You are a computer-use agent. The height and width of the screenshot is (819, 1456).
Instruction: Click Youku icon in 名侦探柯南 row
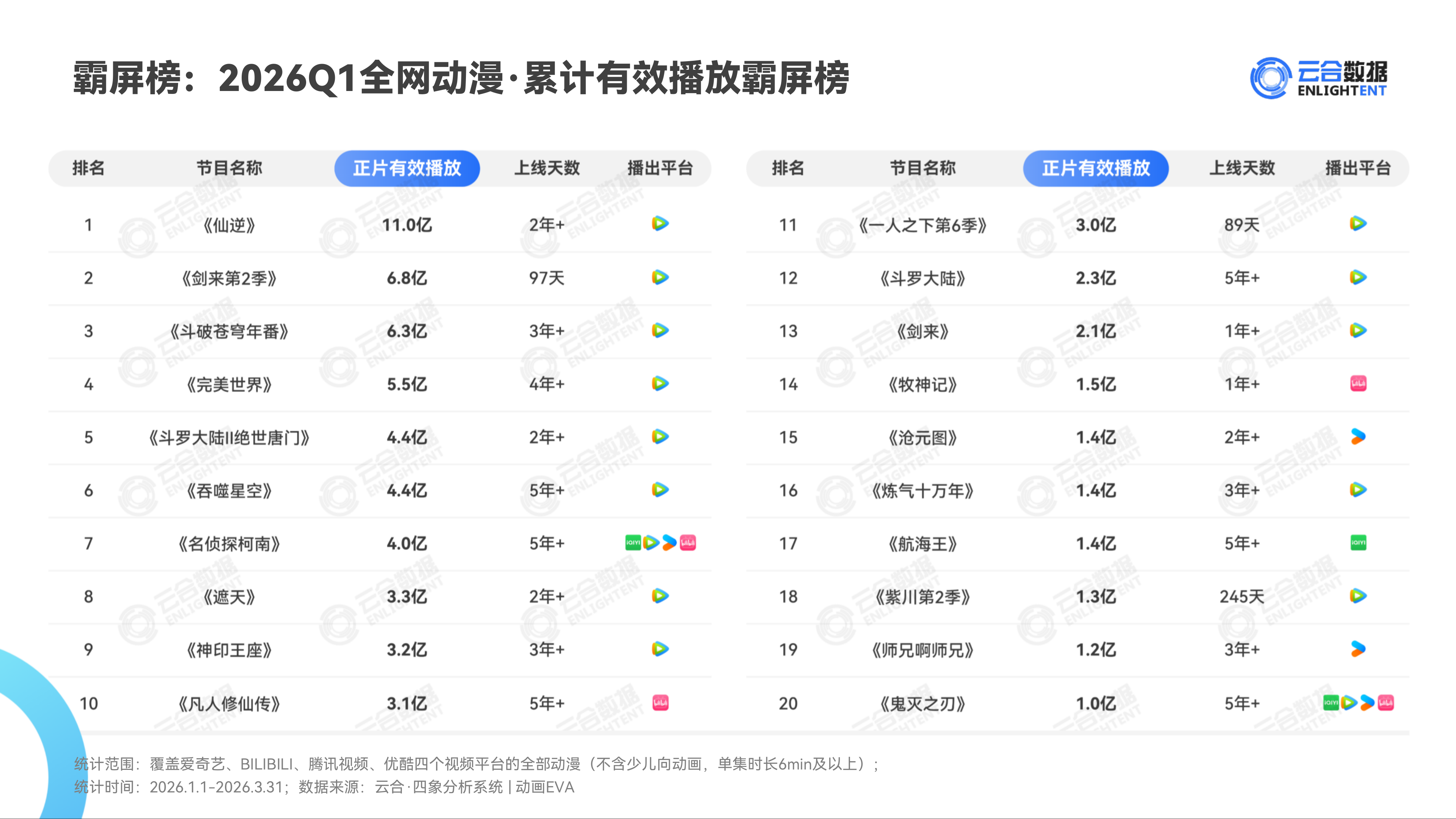669,543
